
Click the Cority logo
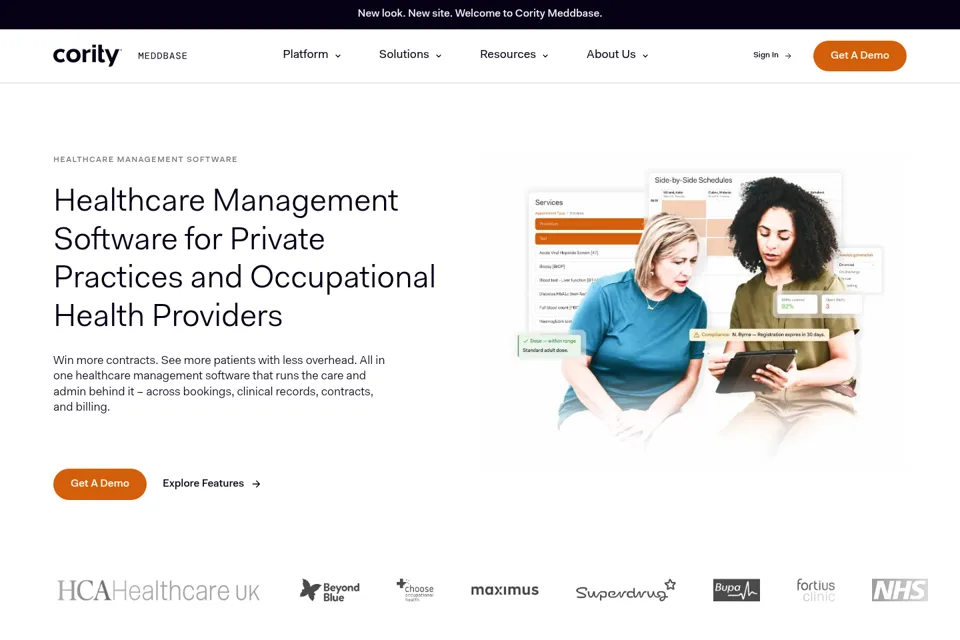(x=87, y=55)
